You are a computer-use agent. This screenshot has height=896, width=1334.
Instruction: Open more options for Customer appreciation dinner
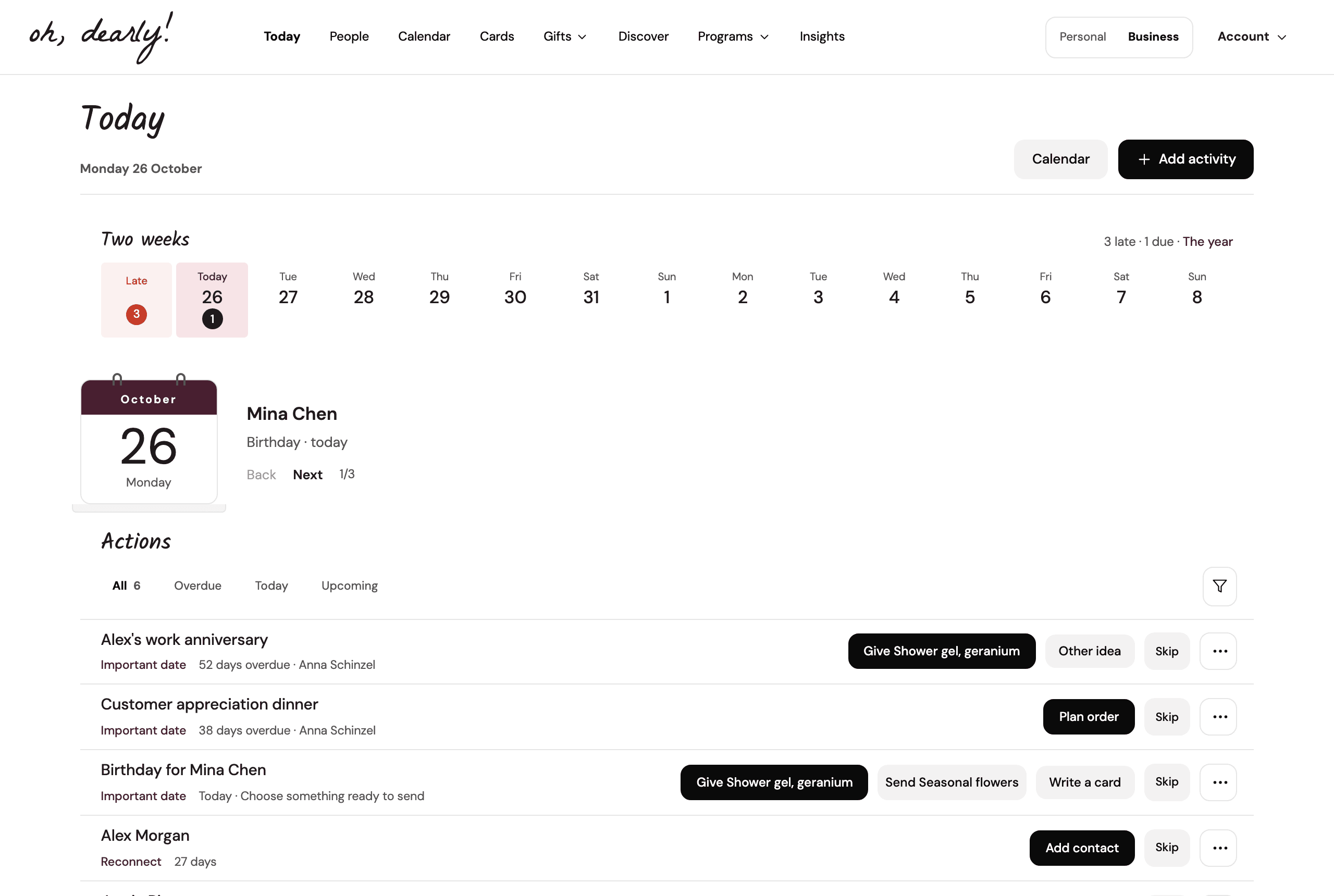pyautogui.click(x=1218, y=717)
